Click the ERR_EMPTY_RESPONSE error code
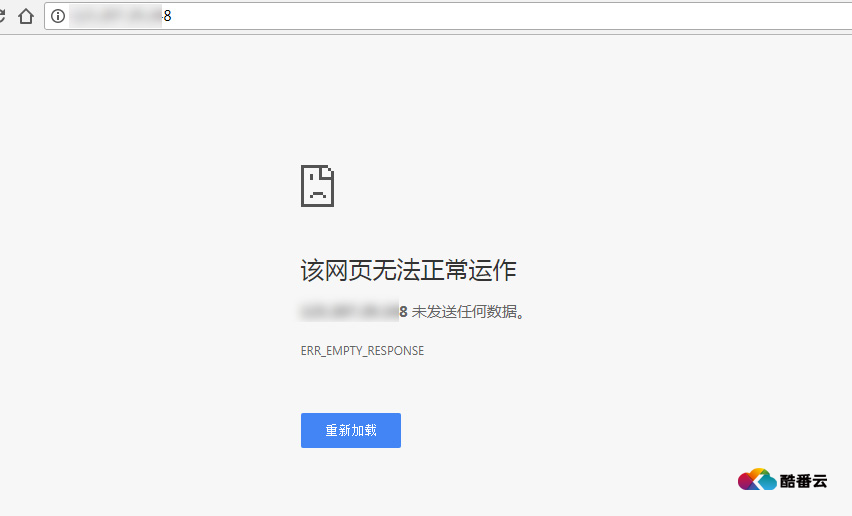Viewport: 852px width, 516px height. [362, 351]
